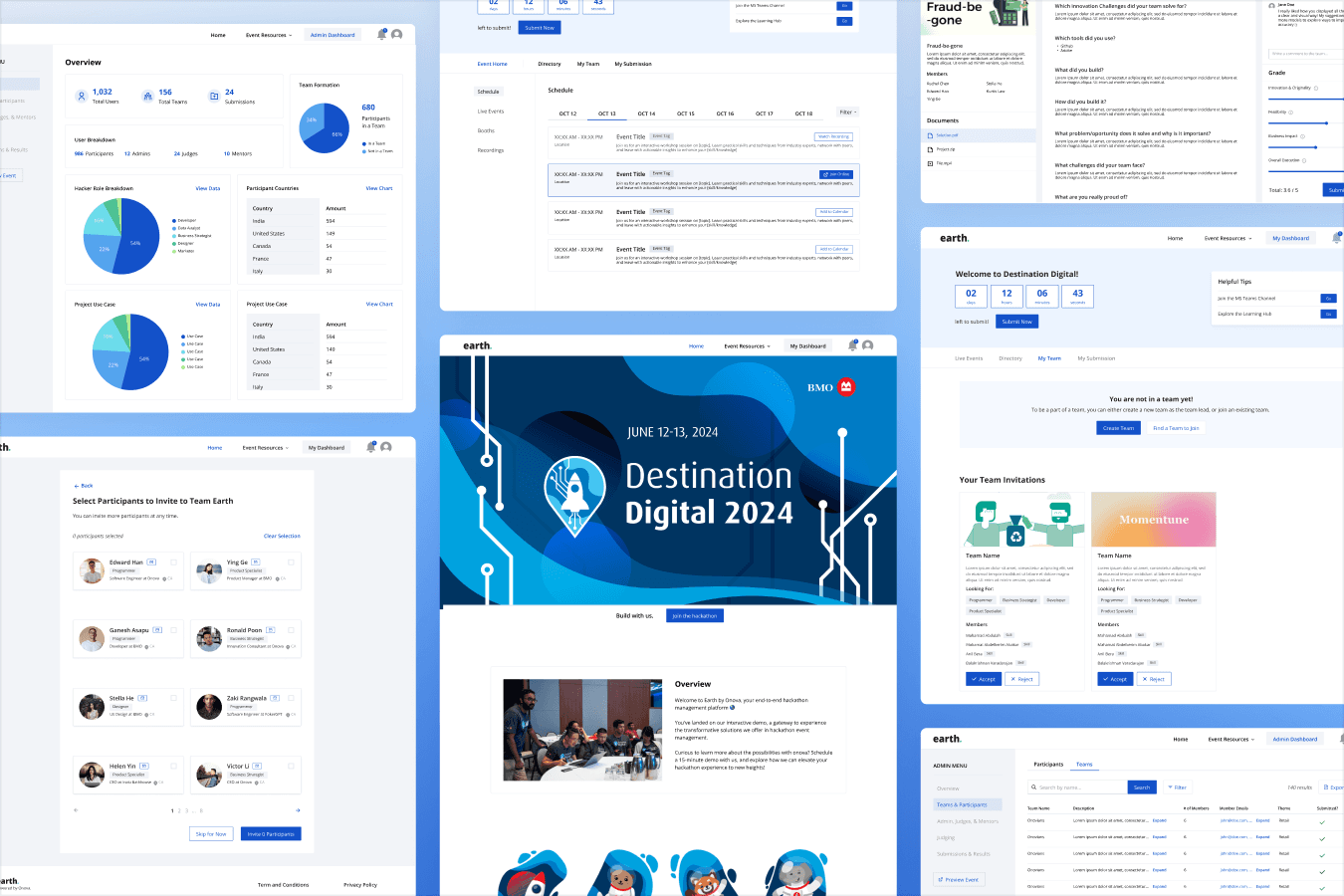Open notification bell in Invite Participants window
Screen dimensions: 1344x896
tap(371, 447)
